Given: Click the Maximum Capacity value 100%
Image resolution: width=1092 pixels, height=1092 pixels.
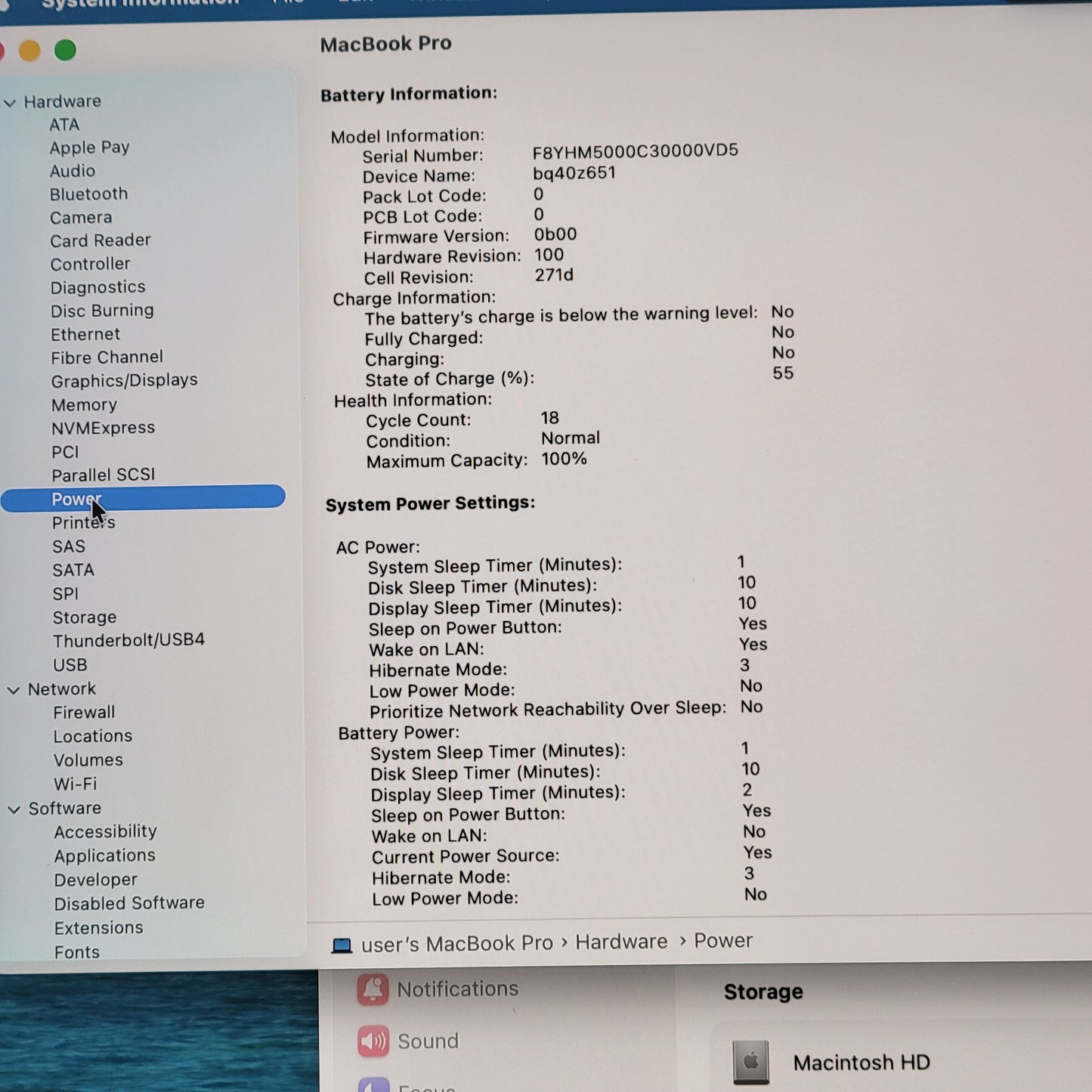Looking at the screenshot, I should [564, 459].
